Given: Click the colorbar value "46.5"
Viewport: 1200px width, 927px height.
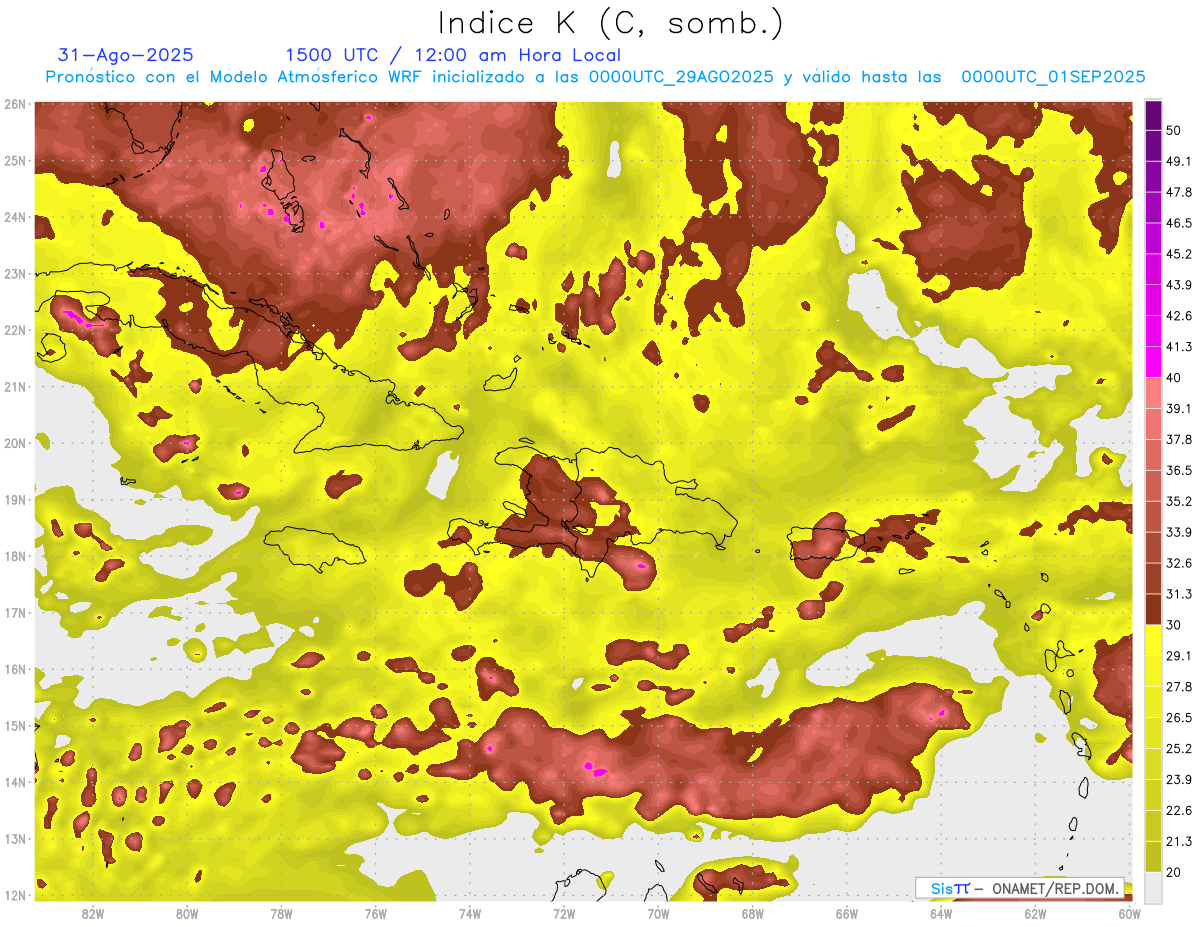Looking at the screenshot, I should pos(1179,223).
